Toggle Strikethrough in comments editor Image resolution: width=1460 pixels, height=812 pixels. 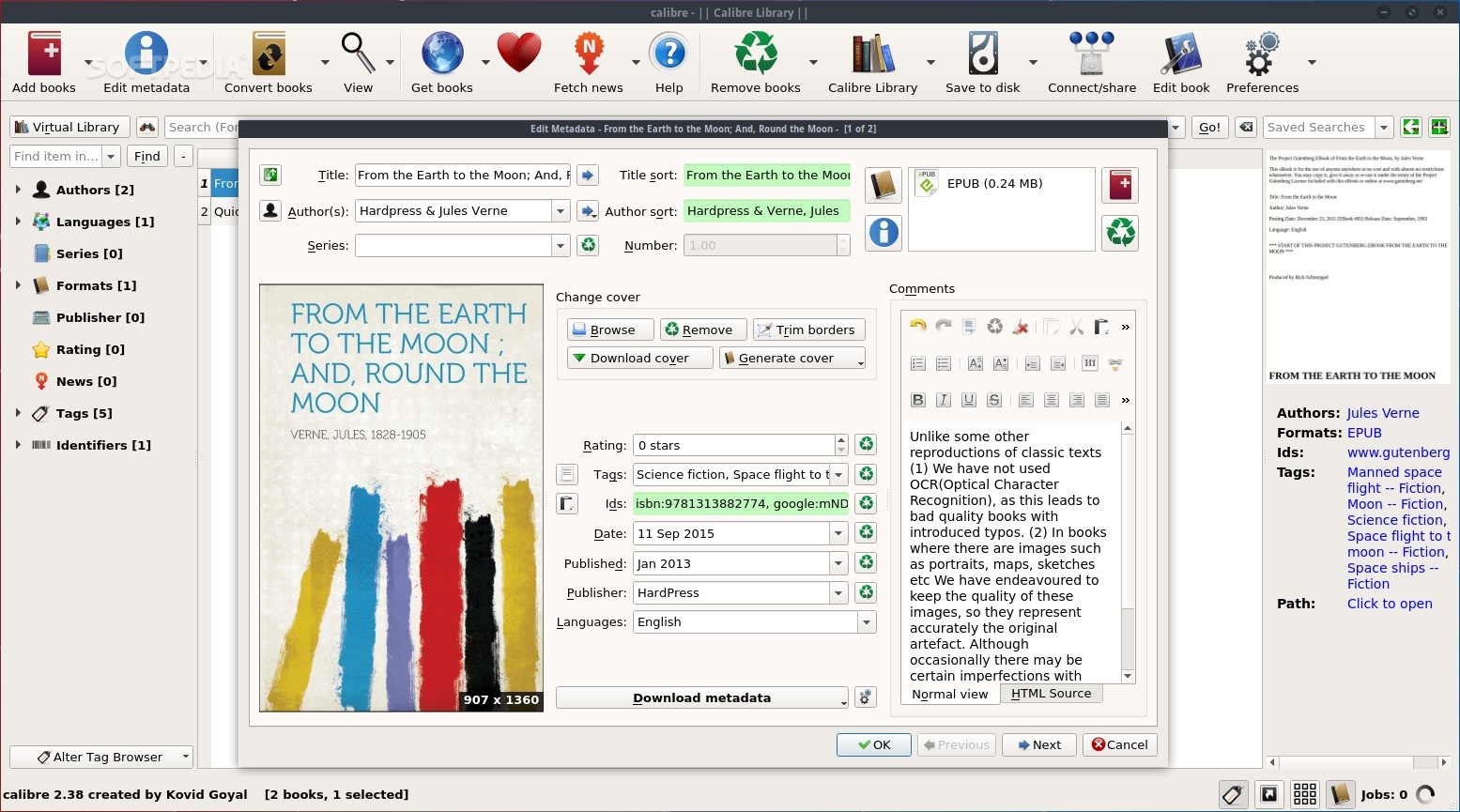(994, 400)
